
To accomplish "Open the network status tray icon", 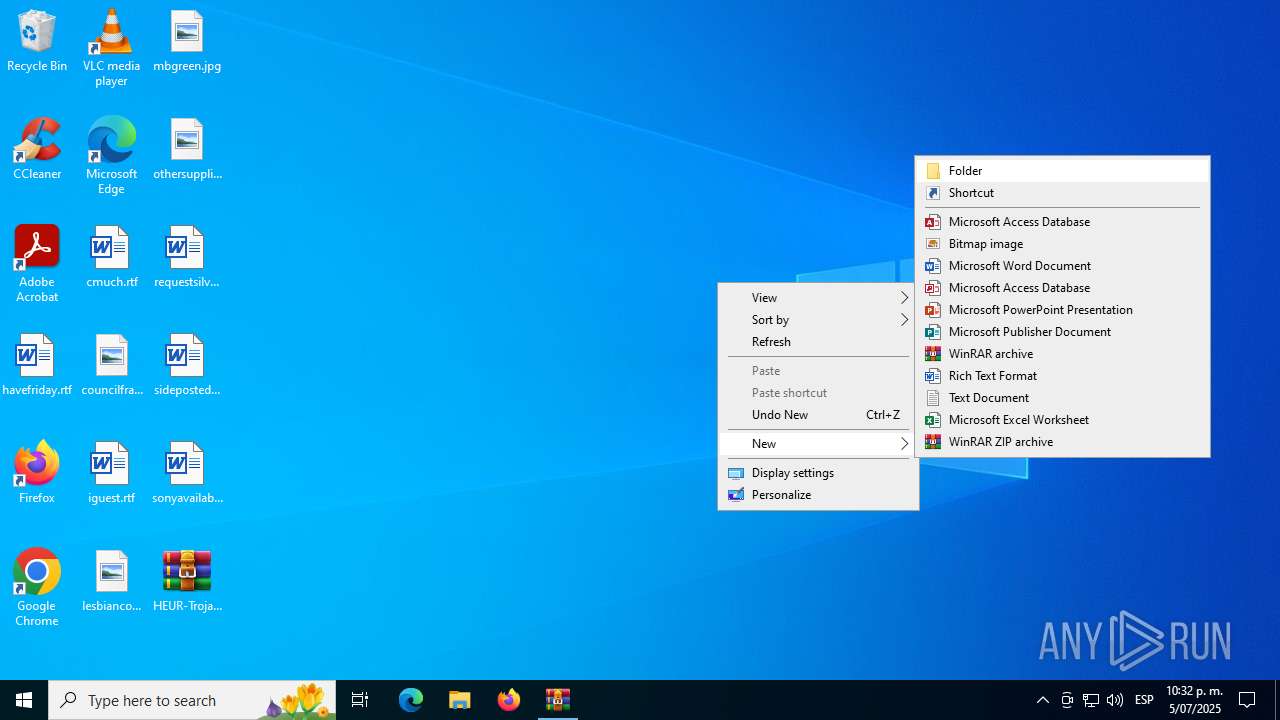I will click(x=1091, y=700).
